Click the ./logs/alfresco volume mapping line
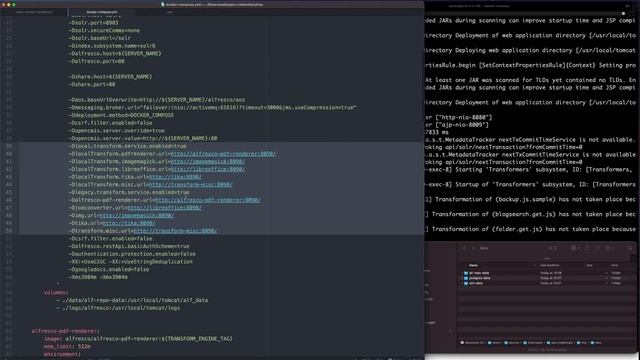 [x=118, y=308]
